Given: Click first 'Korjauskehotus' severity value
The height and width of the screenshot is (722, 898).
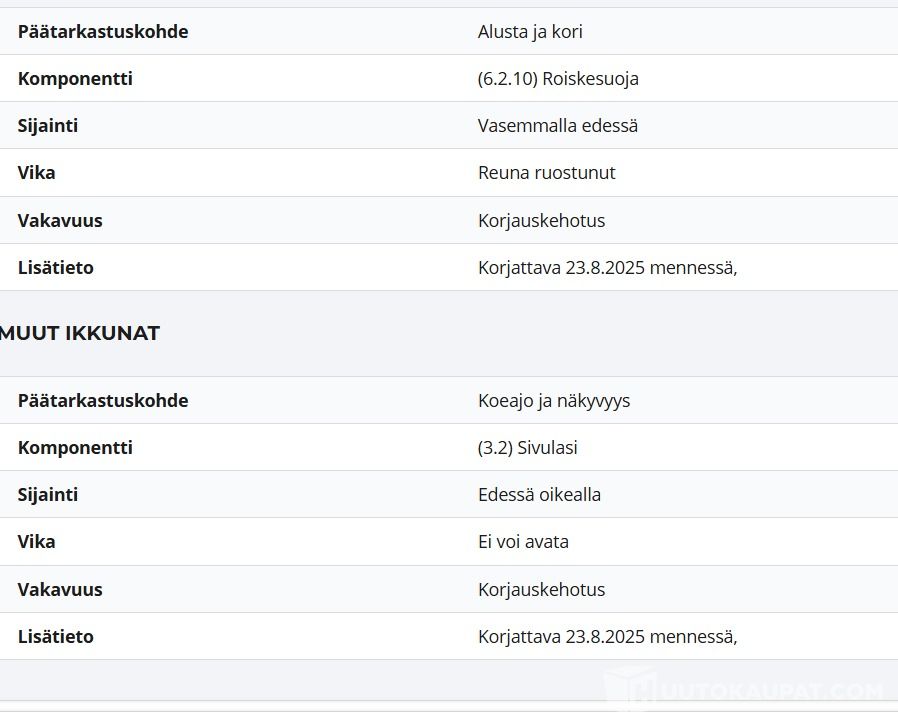Looking at the screenshot, I should tap(542, 220).
